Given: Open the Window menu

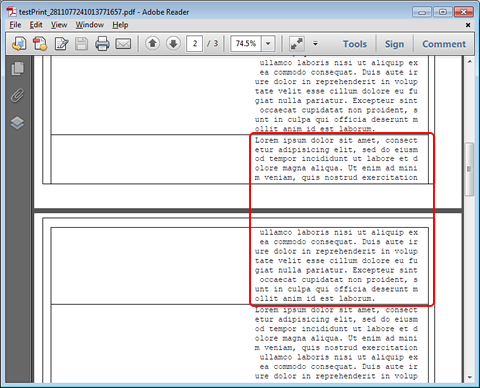Looking at the screenshot, I should click(90, 25).
